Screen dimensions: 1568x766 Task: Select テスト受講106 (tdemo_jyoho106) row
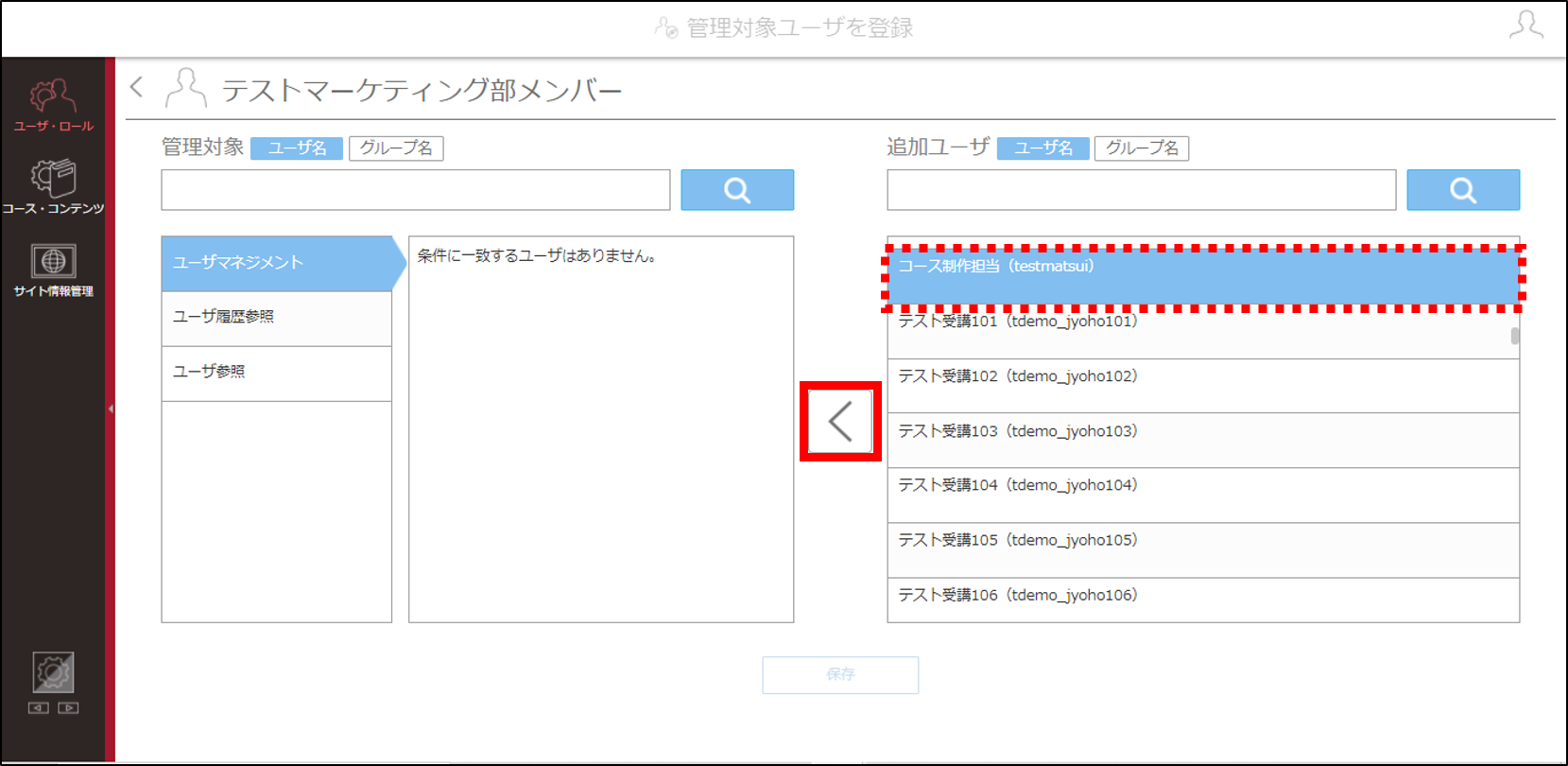[x=1203, y=600]
